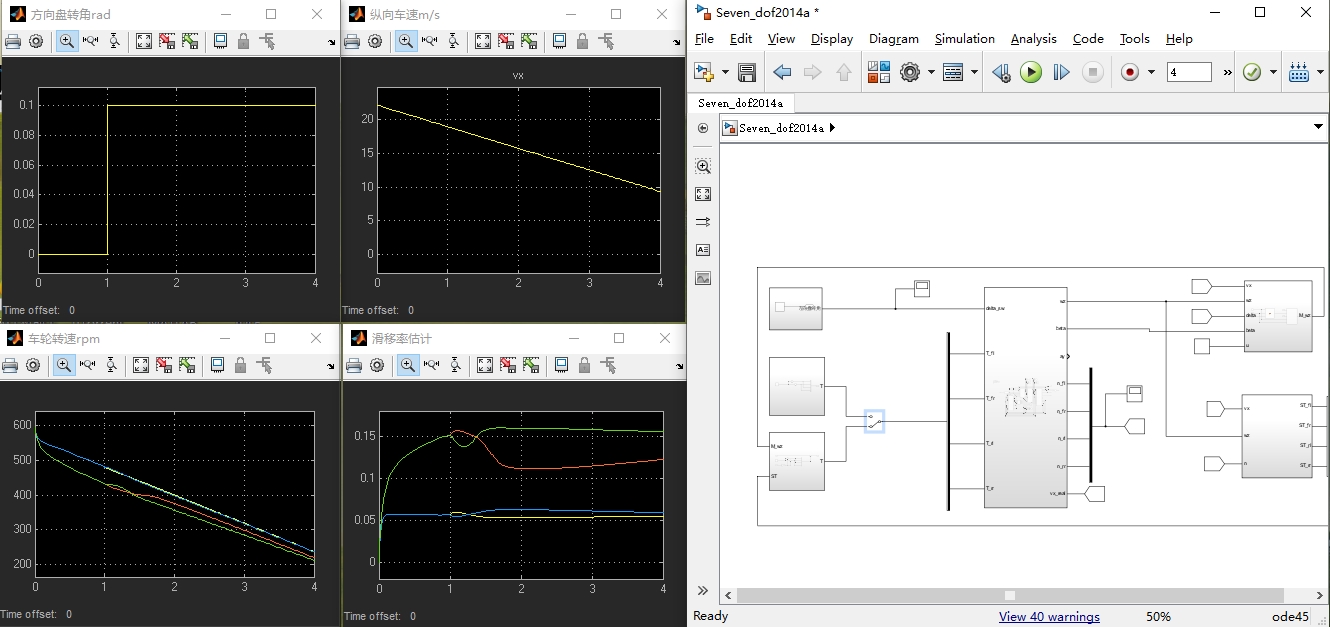Autoscale axes in 滑移率估计 scope
Viewport: 1330px width, 627px height.
click(x=485, y=365)
